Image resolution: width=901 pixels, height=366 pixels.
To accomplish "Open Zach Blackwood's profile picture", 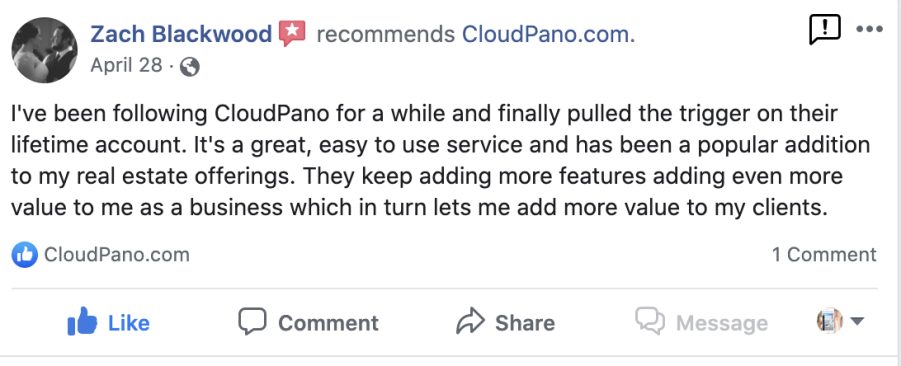I will [x=44, y=50].
